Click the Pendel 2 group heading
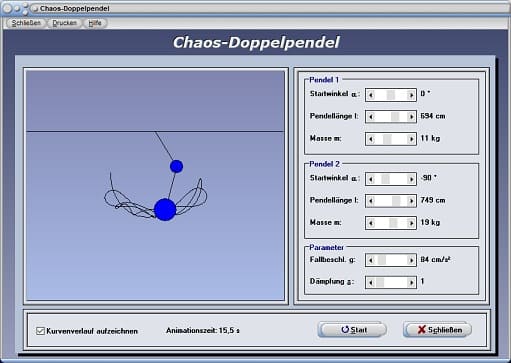This screenshot has width=511, height=363. [324, 164]
